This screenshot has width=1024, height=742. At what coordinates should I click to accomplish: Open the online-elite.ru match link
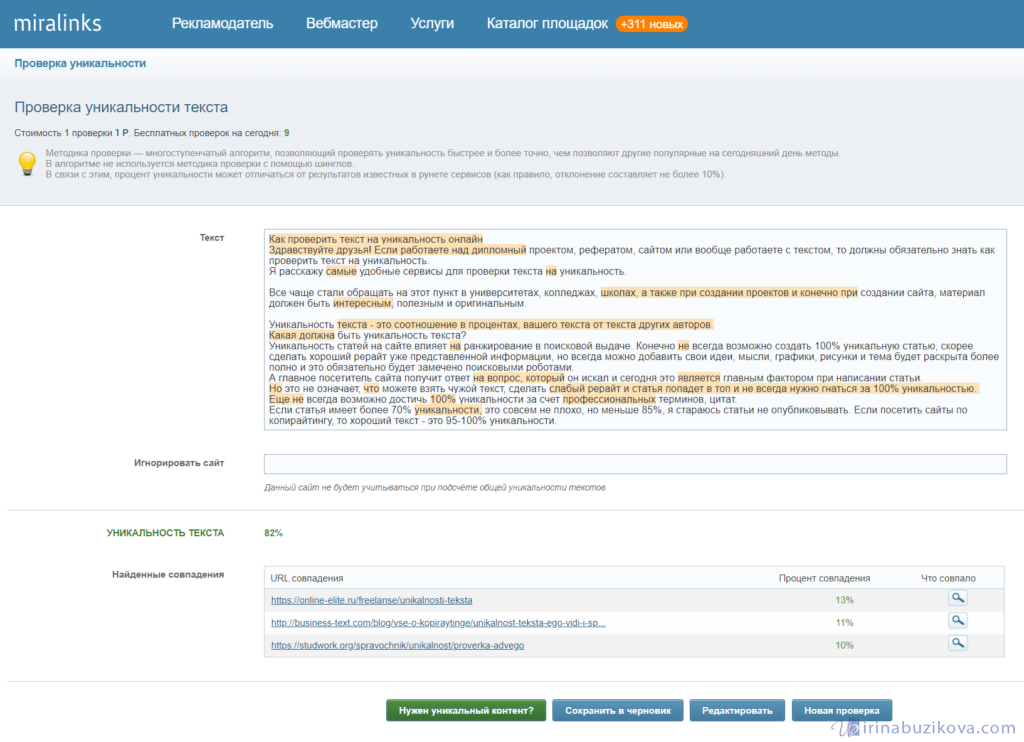371,600
